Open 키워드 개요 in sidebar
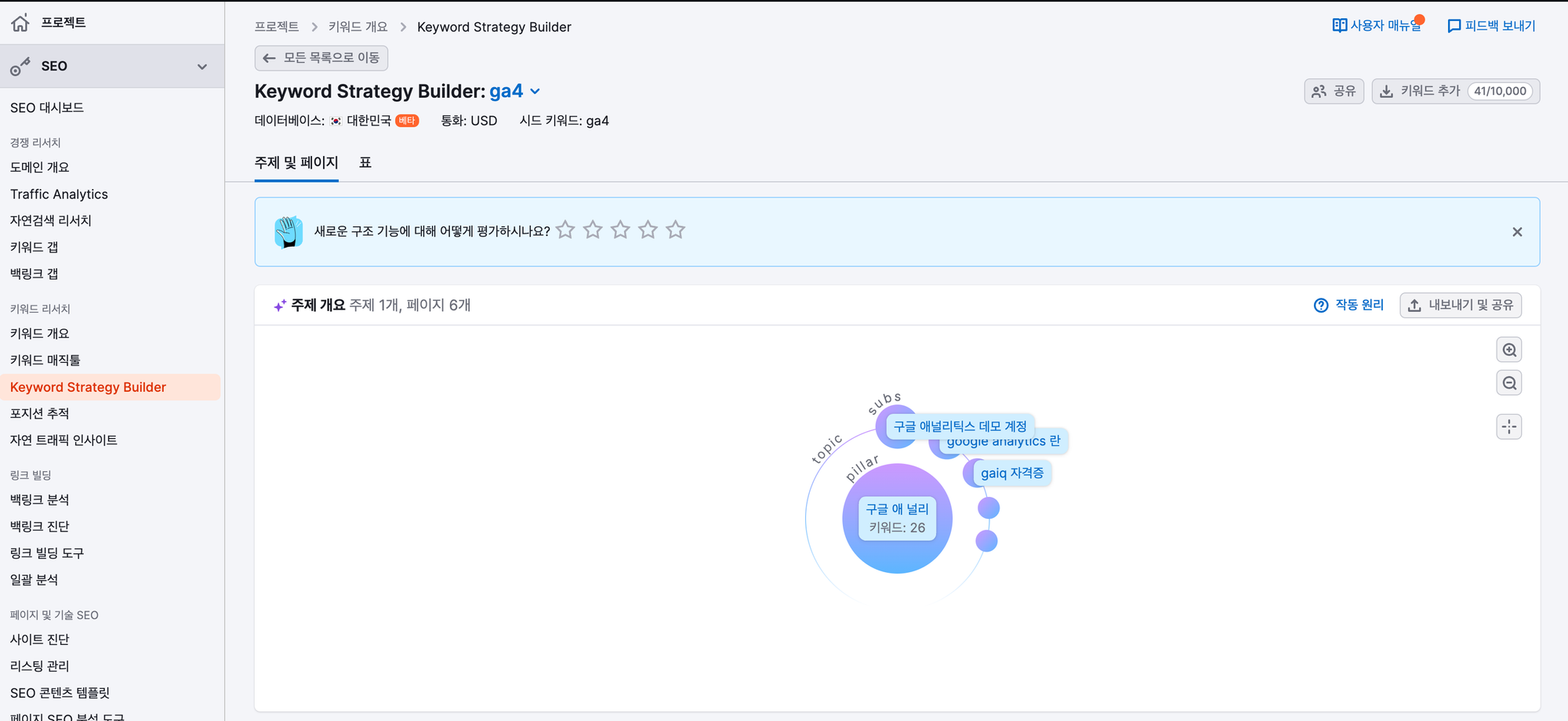This screenshot has height=721, width=1568. (x=40, y=334)
